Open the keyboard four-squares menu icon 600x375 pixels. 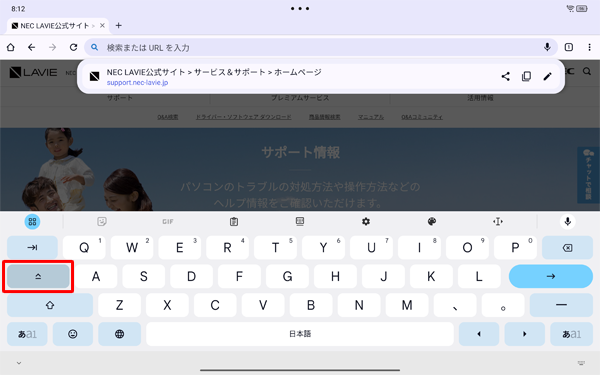pos(32,222)
